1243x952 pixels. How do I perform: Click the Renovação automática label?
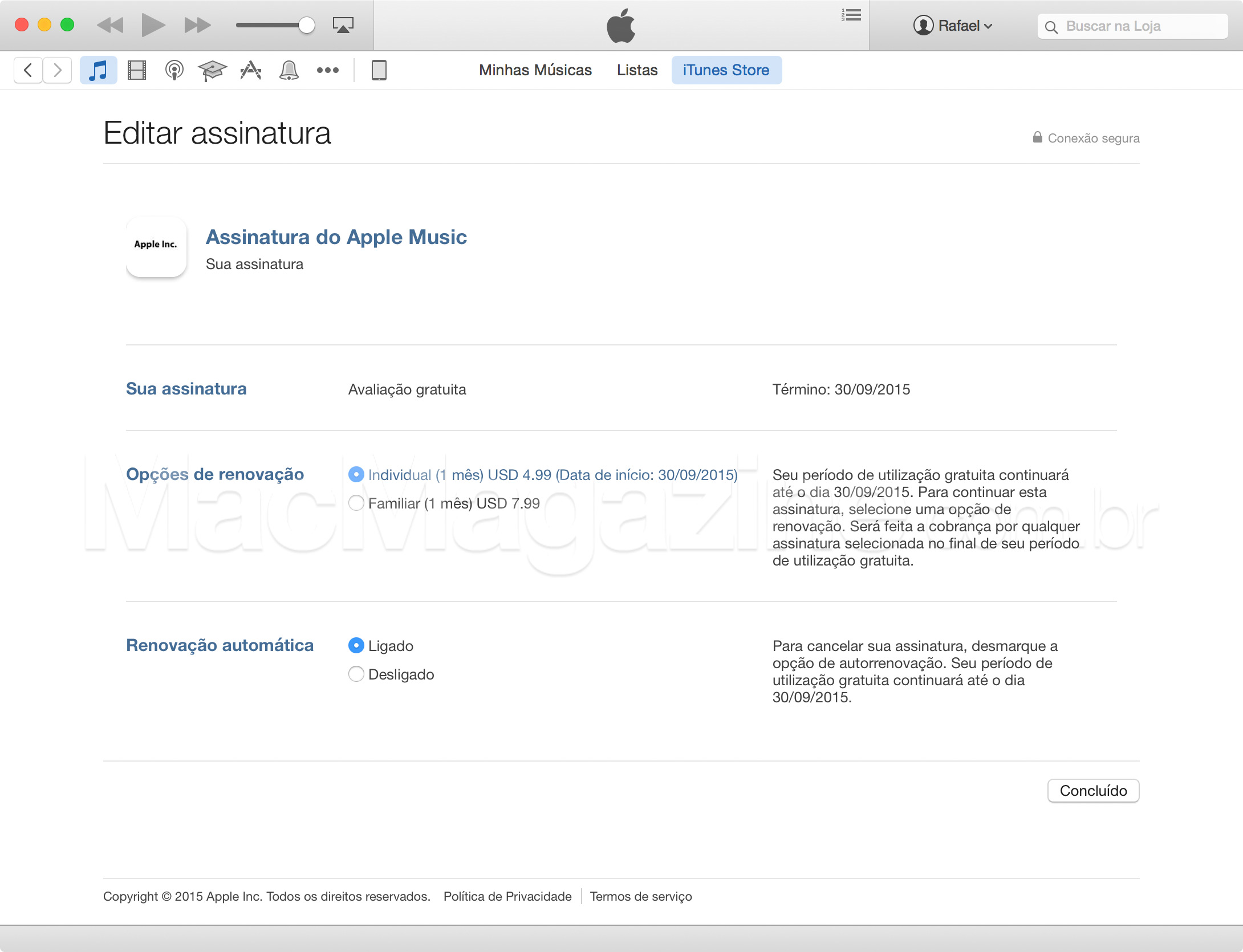220,645
